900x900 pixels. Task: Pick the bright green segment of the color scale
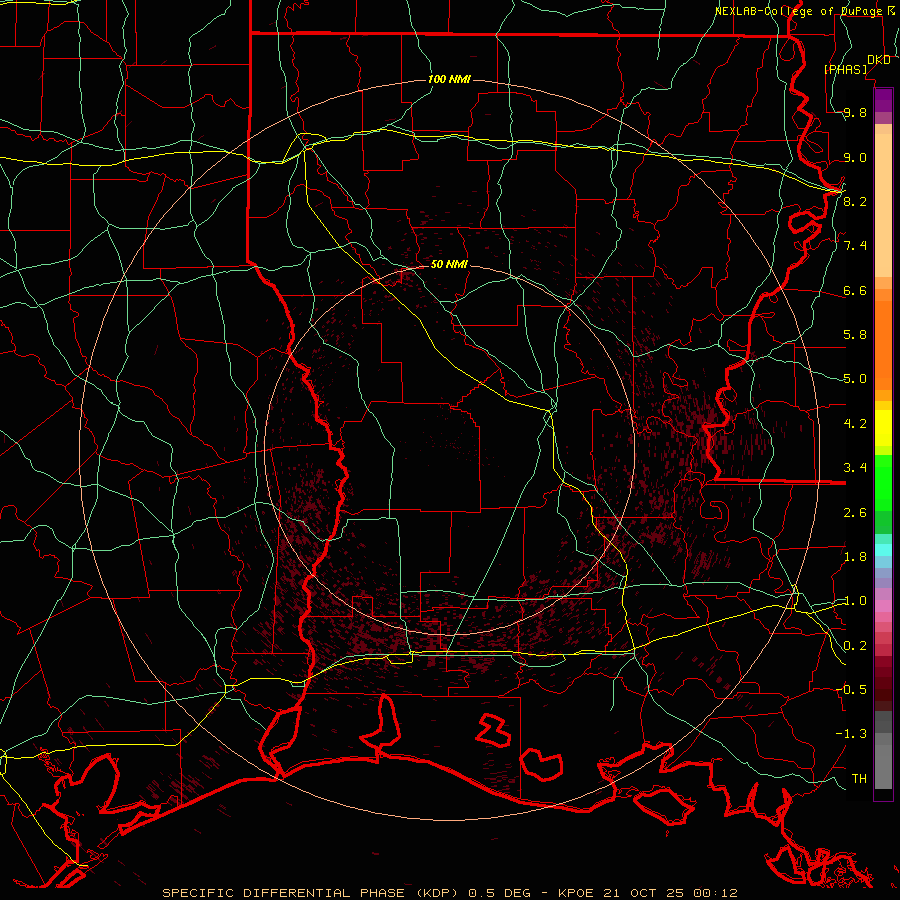pyautogui.click(x=883, y=483)
